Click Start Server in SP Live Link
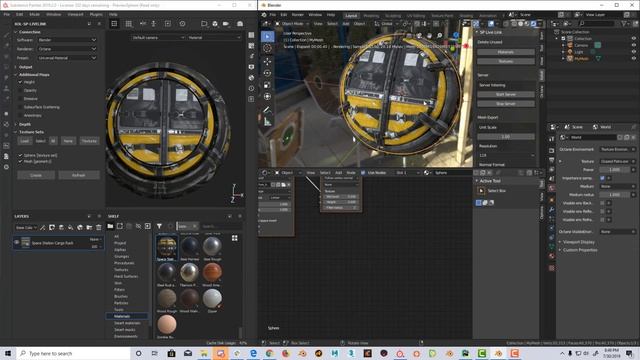 click(x=506, y=94)
